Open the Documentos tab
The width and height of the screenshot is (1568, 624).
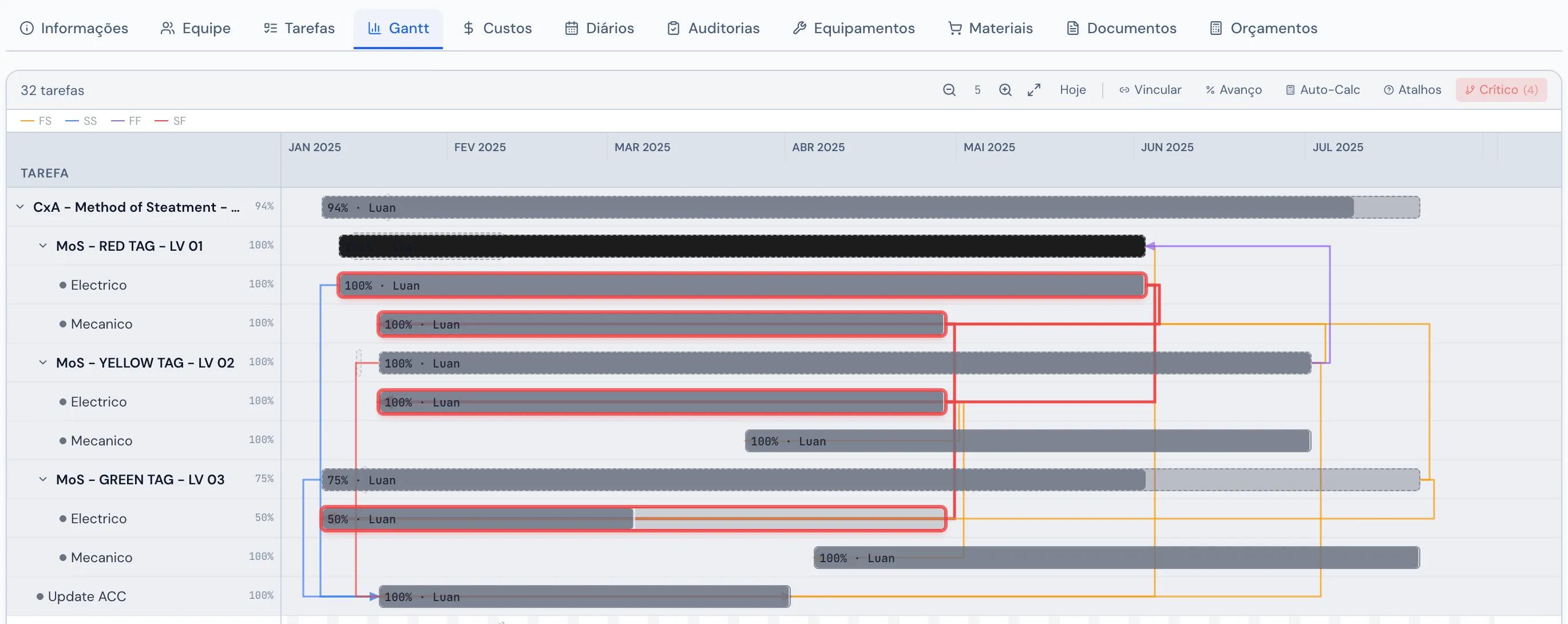pos(1121,28)
